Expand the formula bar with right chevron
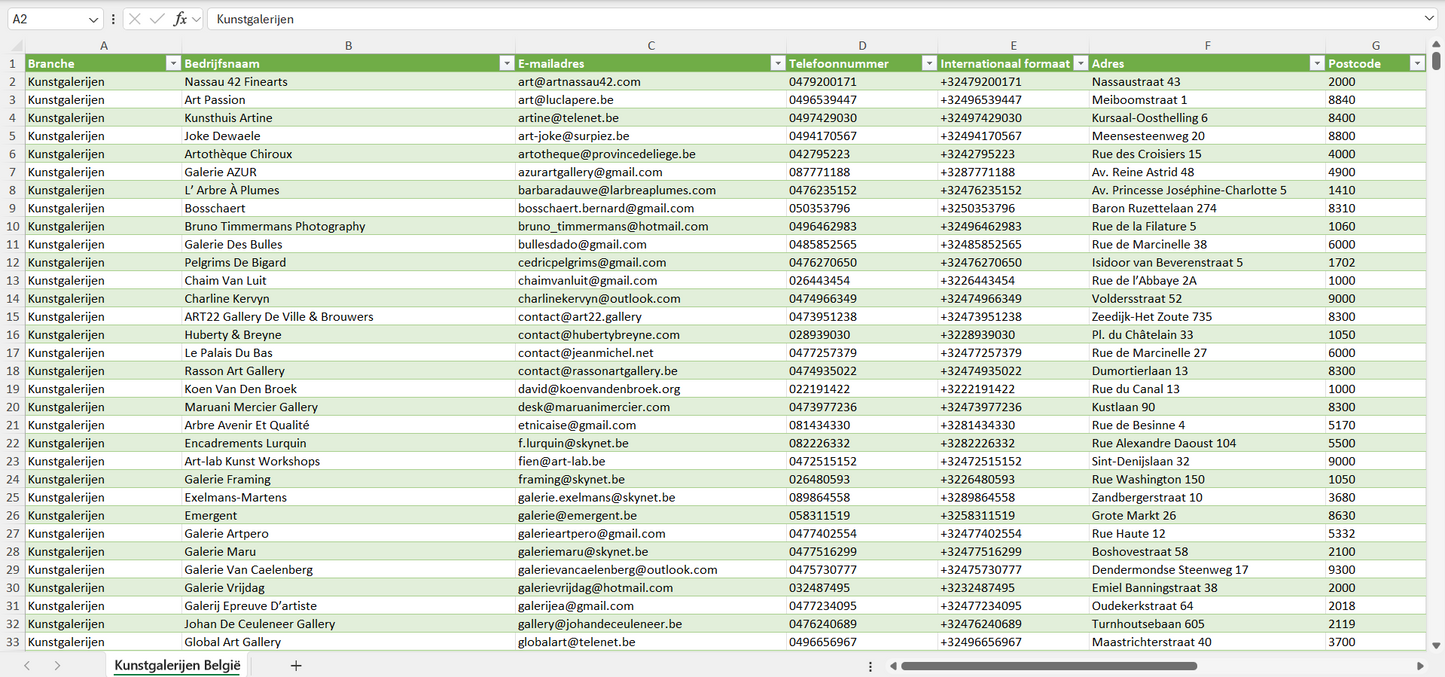 pyautogui.click(x=1429, y=19)
